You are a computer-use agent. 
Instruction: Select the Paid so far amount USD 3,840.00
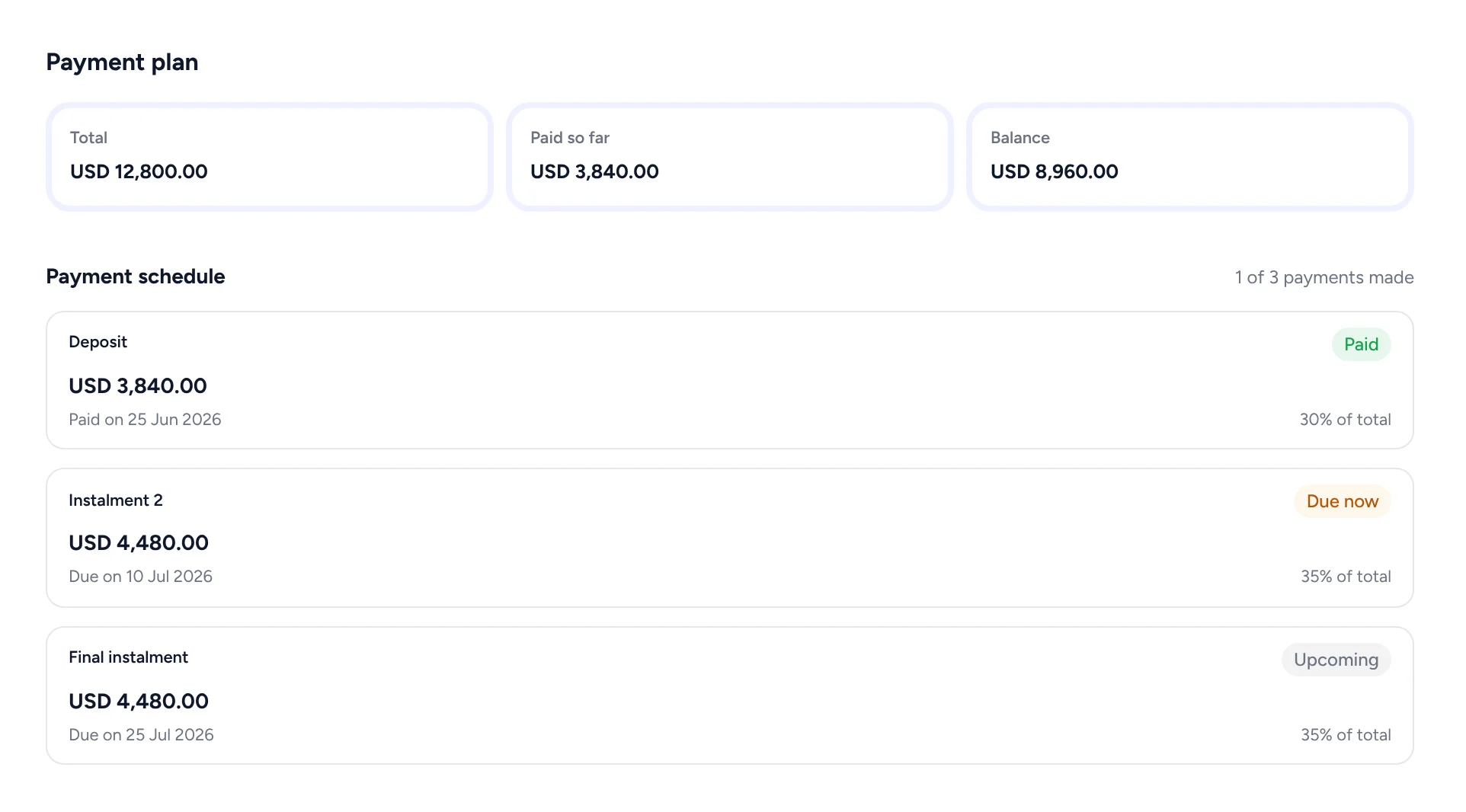click(594, 171)
